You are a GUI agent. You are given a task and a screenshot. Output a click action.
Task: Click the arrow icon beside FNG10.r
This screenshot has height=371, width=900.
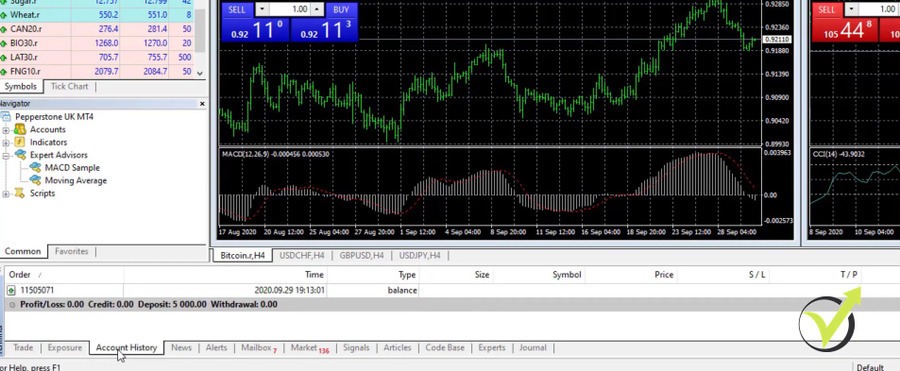click(x=3, y=72)
